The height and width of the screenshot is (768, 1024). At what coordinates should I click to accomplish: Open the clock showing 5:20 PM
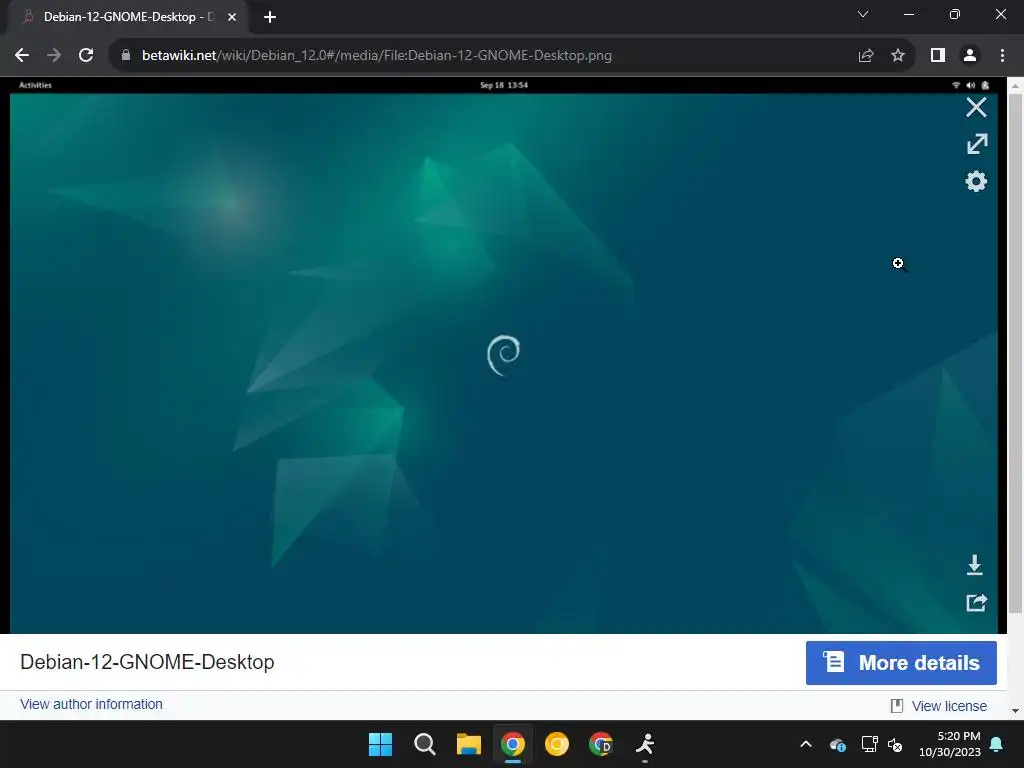(x=950, y=744)
